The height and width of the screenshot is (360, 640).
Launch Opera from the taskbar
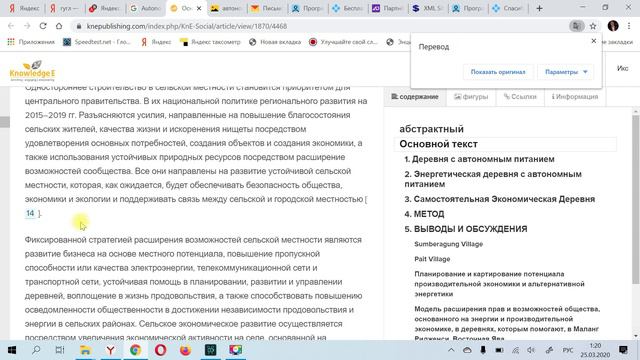(x=160, y=350)
